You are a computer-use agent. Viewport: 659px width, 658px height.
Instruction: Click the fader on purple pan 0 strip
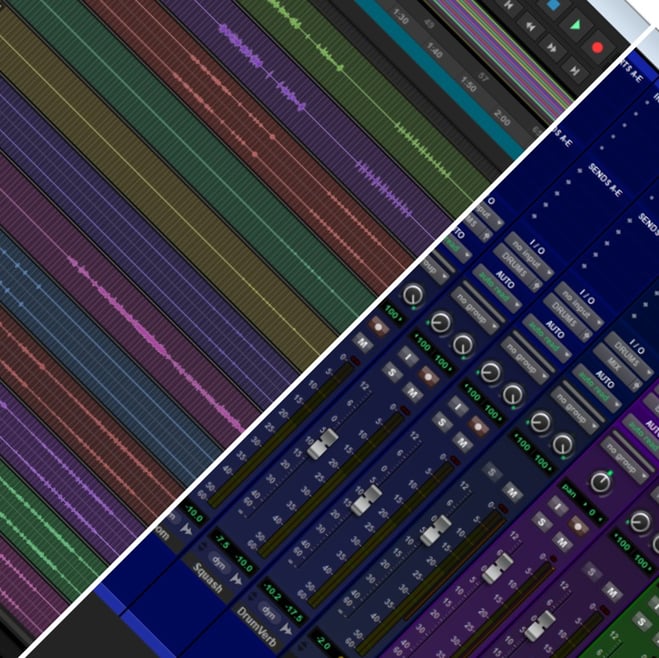point(497,568)
